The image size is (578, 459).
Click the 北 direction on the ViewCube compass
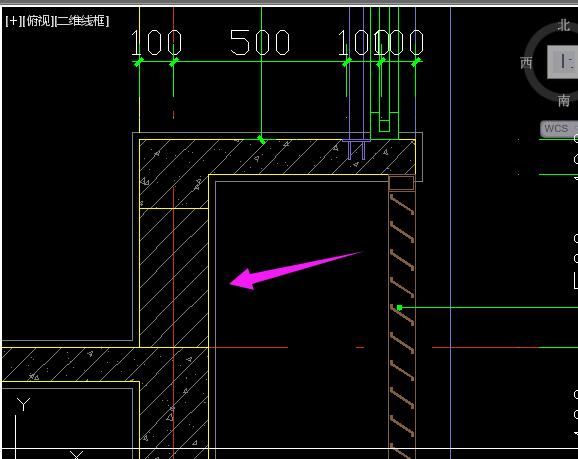pyautogui.click(x=564, y=25)
